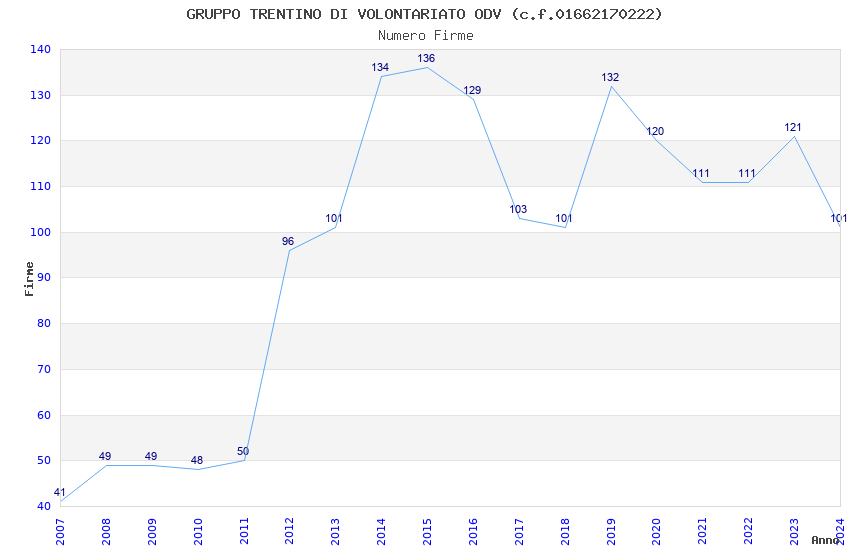Click the 111 data label for year 2022
This screenshot has width=850, height=550.
(x=747, y=174)
